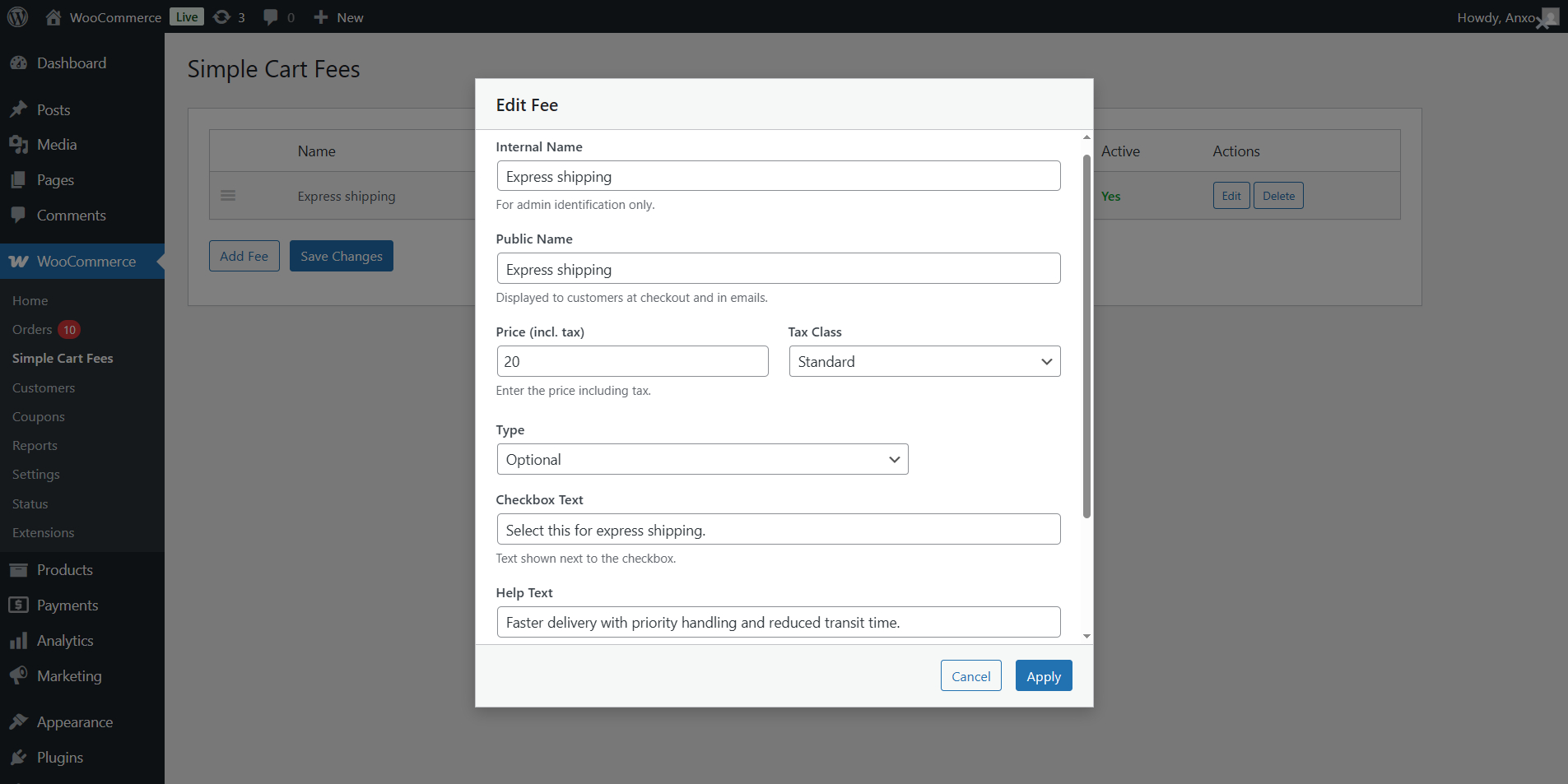Open the updates icon in the top bar
Image resolution: width=1568 pixels, height=784 pixels.
[221, 16]
